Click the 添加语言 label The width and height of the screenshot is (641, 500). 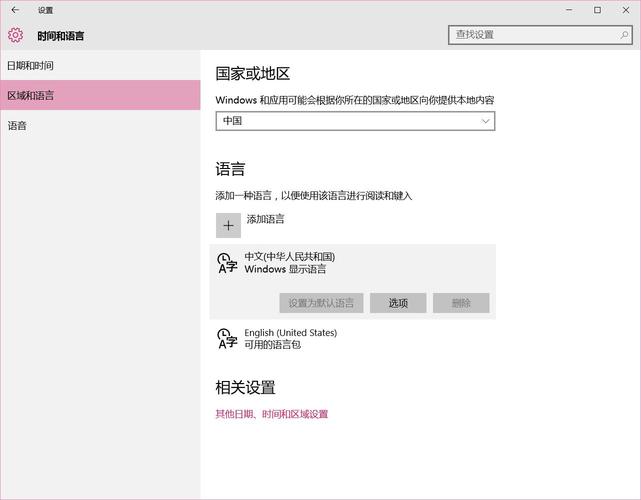pos(265,219)
